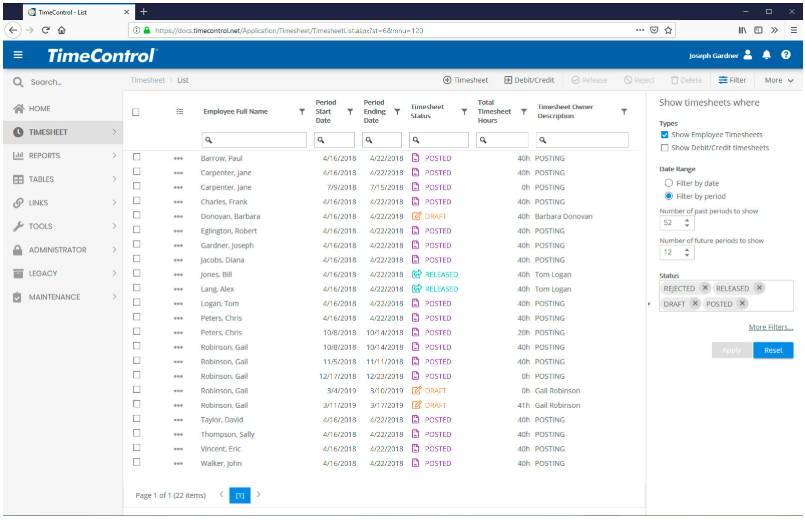
Task: Open the notifications bell
Action: 766,55
